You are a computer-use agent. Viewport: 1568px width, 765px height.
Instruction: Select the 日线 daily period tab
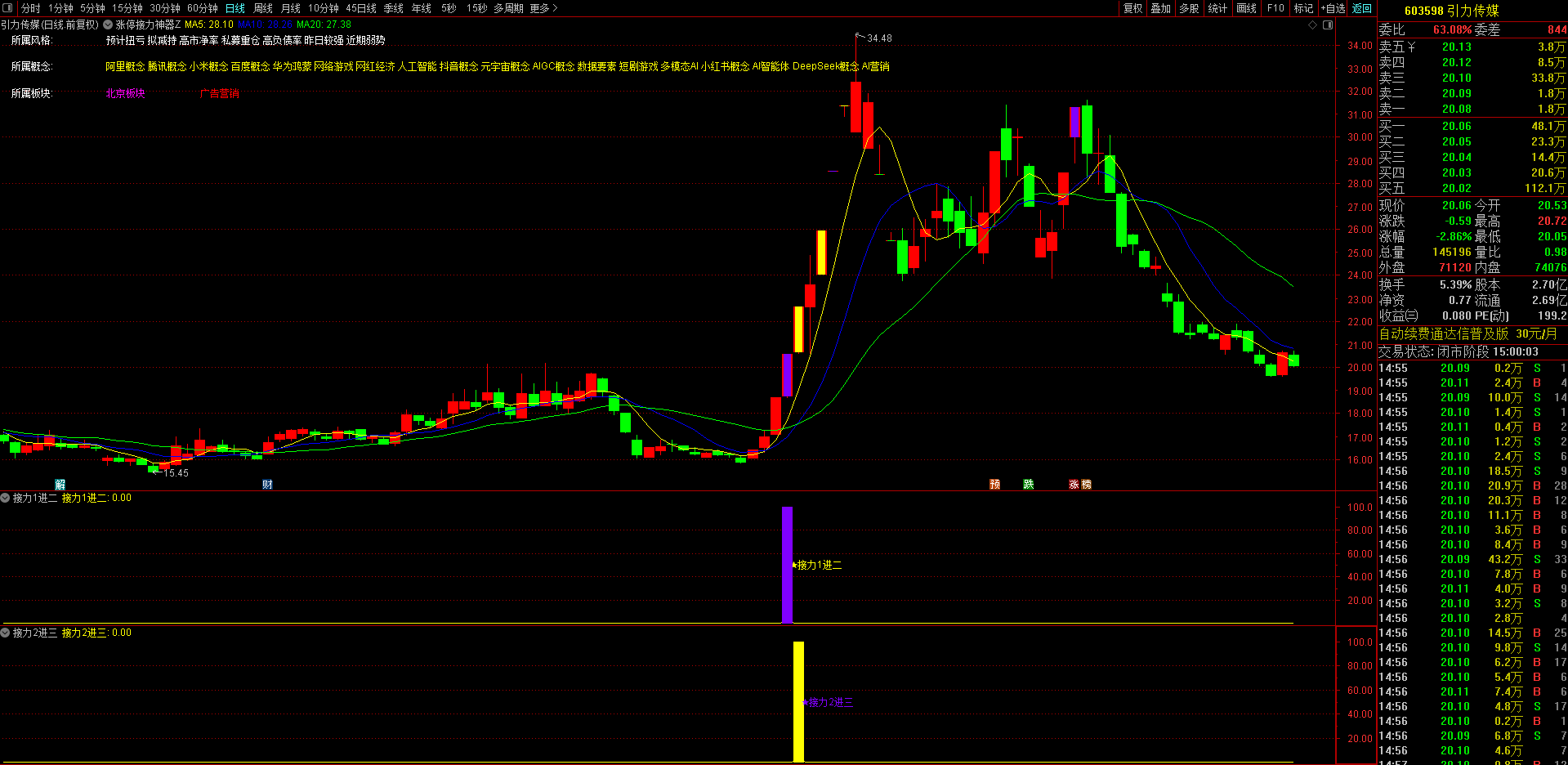(x=235, y=8)
